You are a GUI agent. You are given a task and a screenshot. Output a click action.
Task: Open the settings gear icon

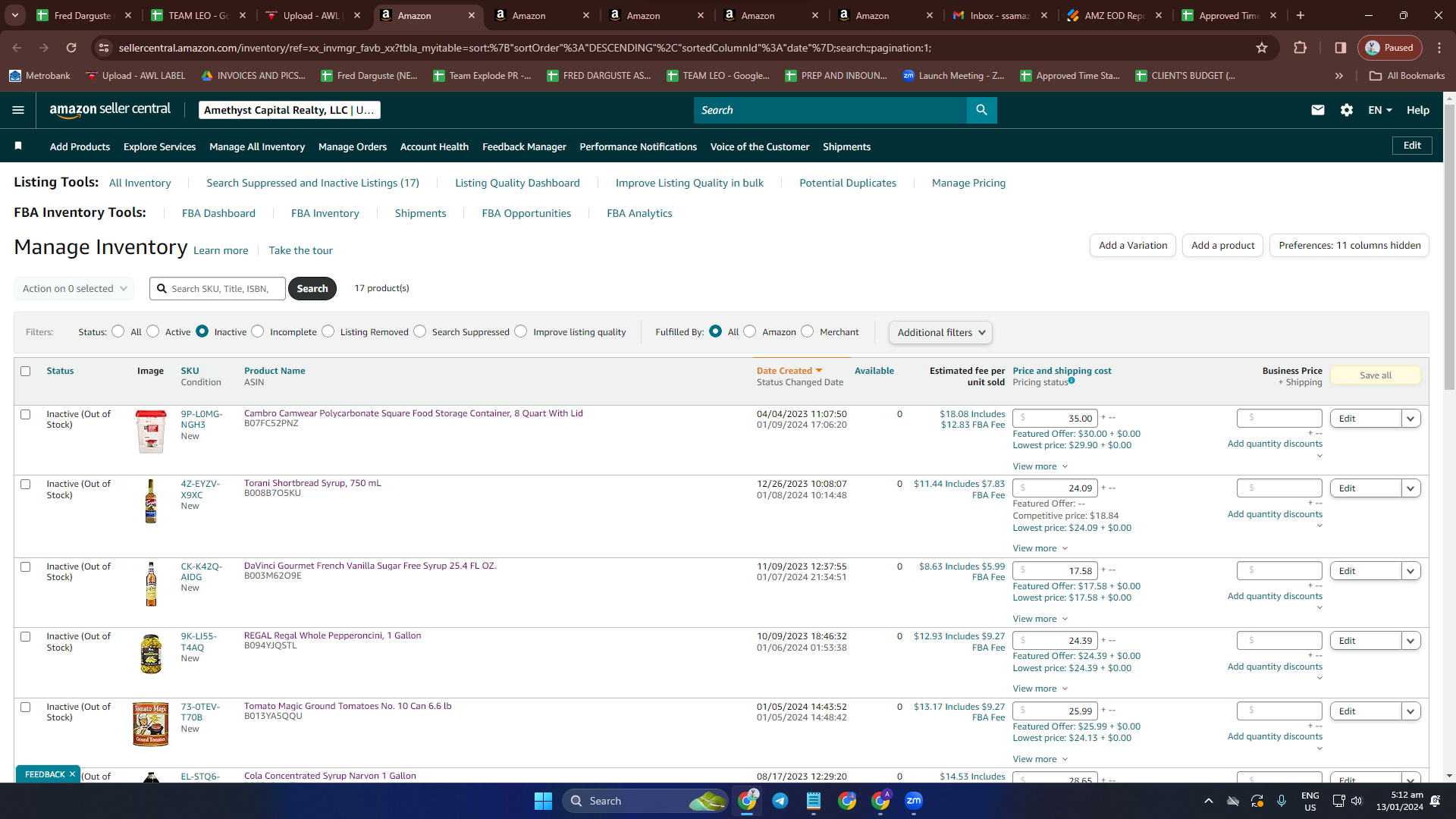click(1347, 110)
